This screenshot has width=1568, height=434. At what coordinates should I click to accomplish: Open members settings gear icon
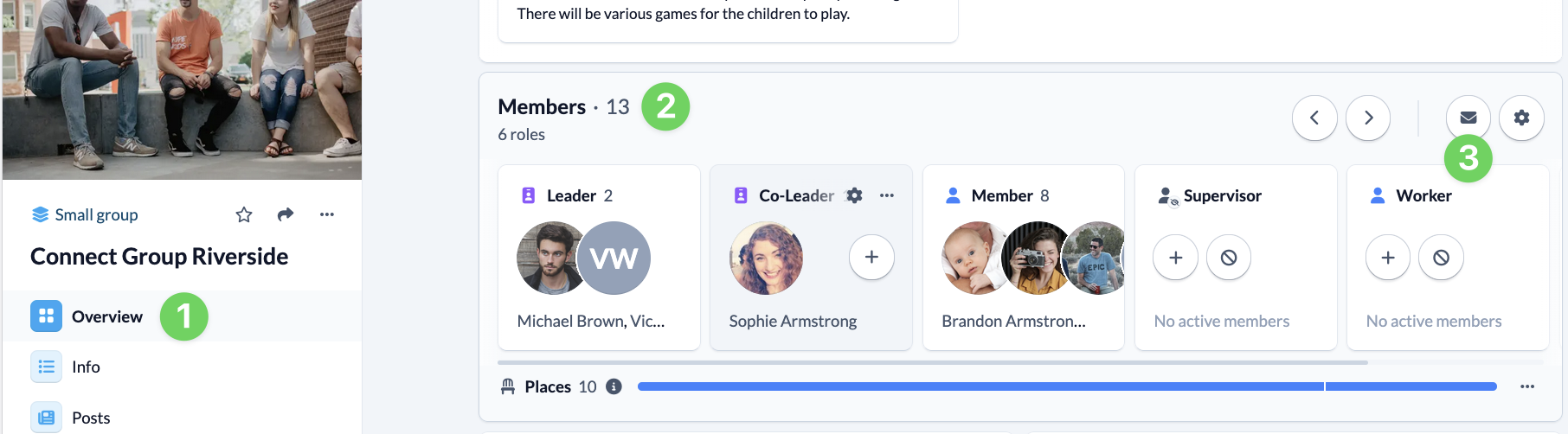[1521, 118]
